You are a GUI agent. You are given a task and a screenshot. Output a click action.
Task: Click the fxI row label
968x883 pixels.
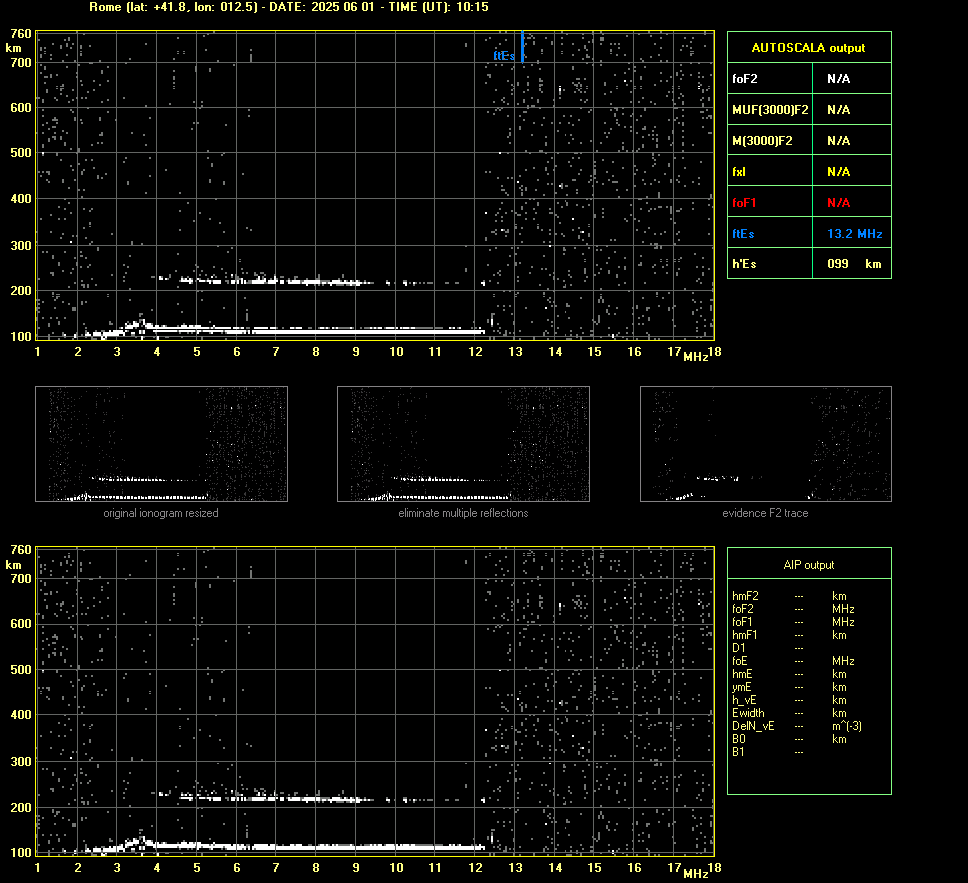[x=739, y=172]
